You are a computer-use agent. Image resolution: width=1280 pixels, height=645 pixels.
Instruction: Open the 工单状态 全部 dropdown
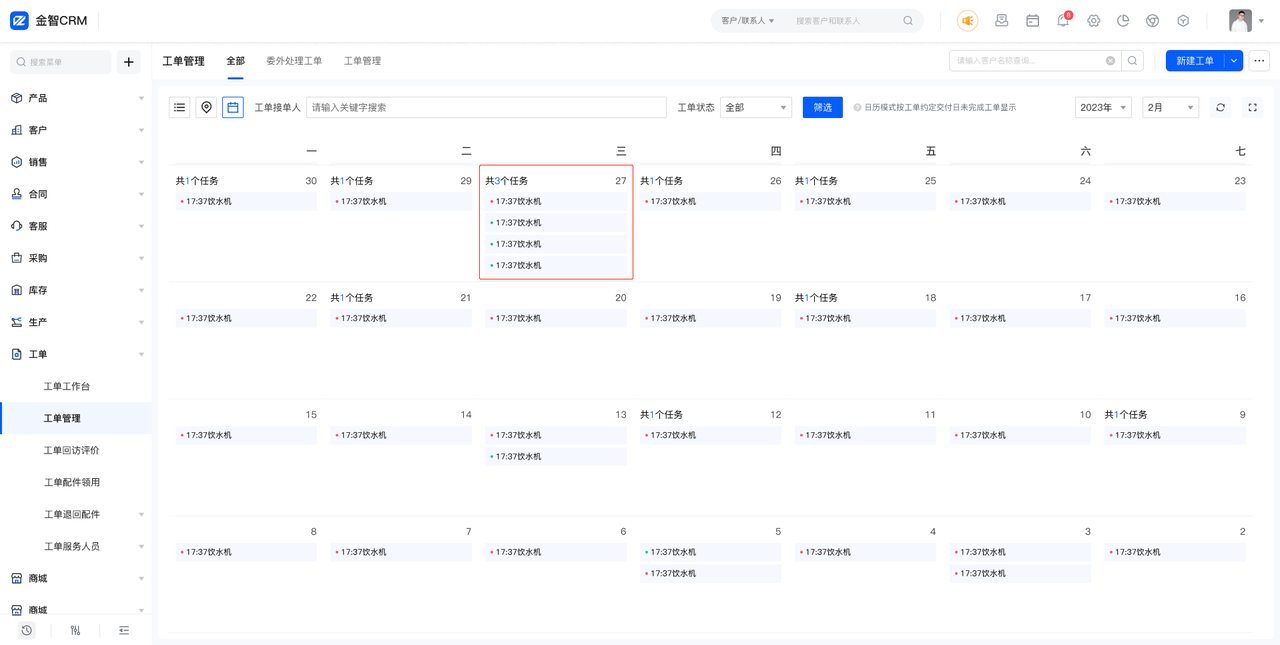(756, 107)
